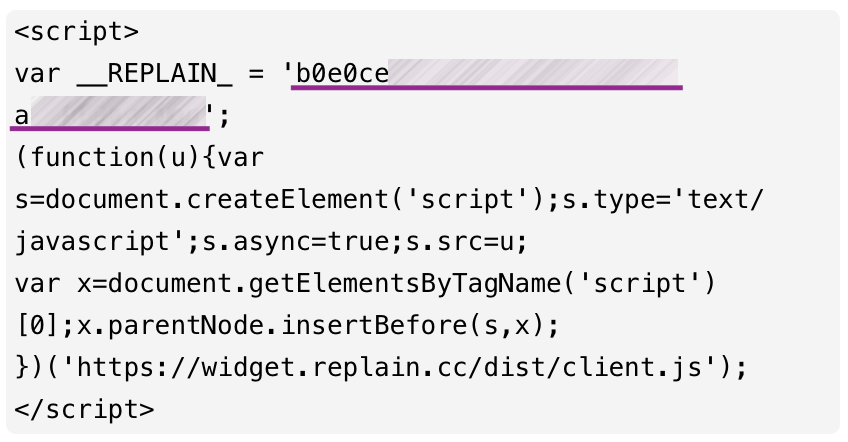Click the purple underline beneath b0e0ce token
Screen dimensions: 848x442
pos(486,88)
